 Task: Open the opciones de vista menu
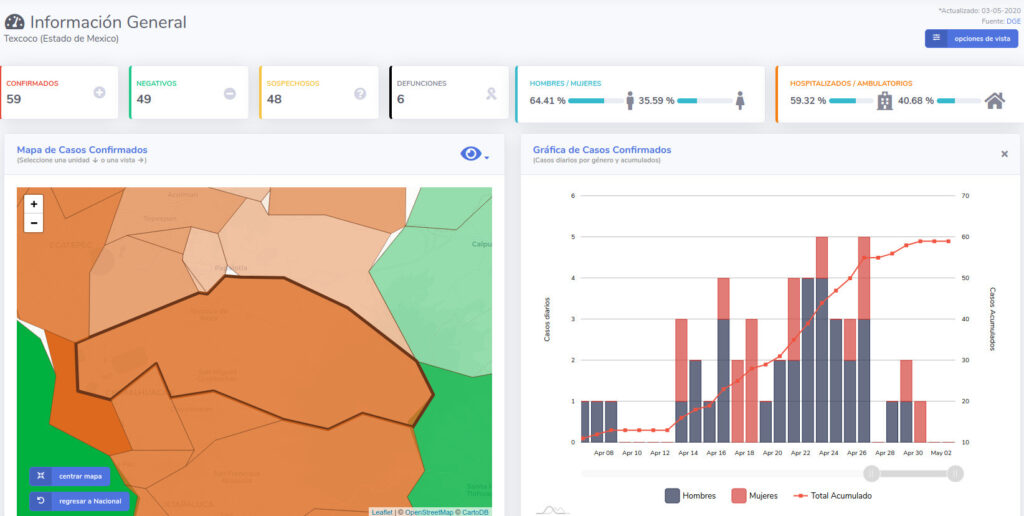tap(971, 38)
